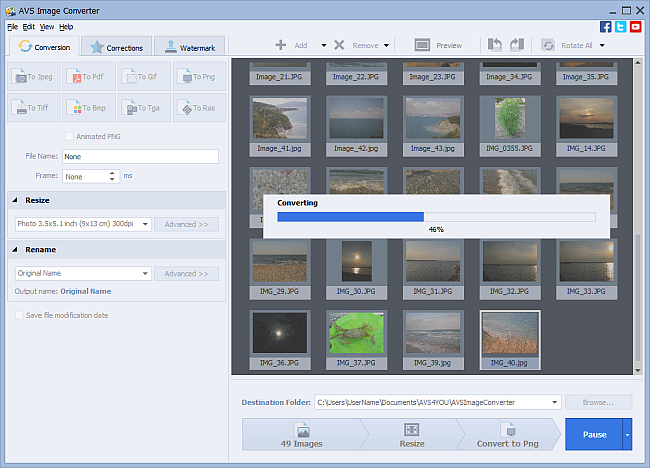Screen dimensions: 650x468
Task: Toggle the Animated PNG checkbox
Action: tap(69, 136)
